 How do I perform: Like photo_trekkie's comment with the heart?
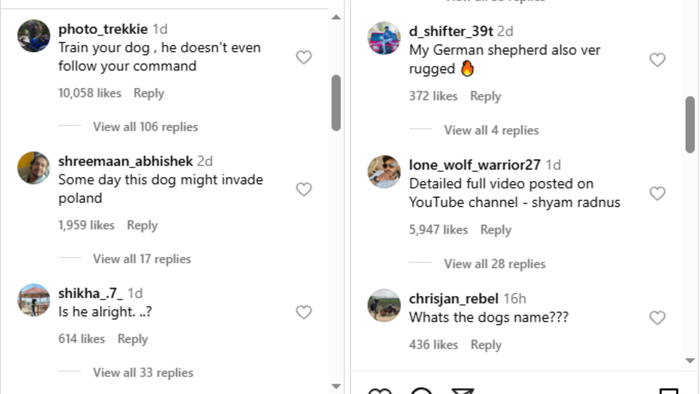(304, 57)
